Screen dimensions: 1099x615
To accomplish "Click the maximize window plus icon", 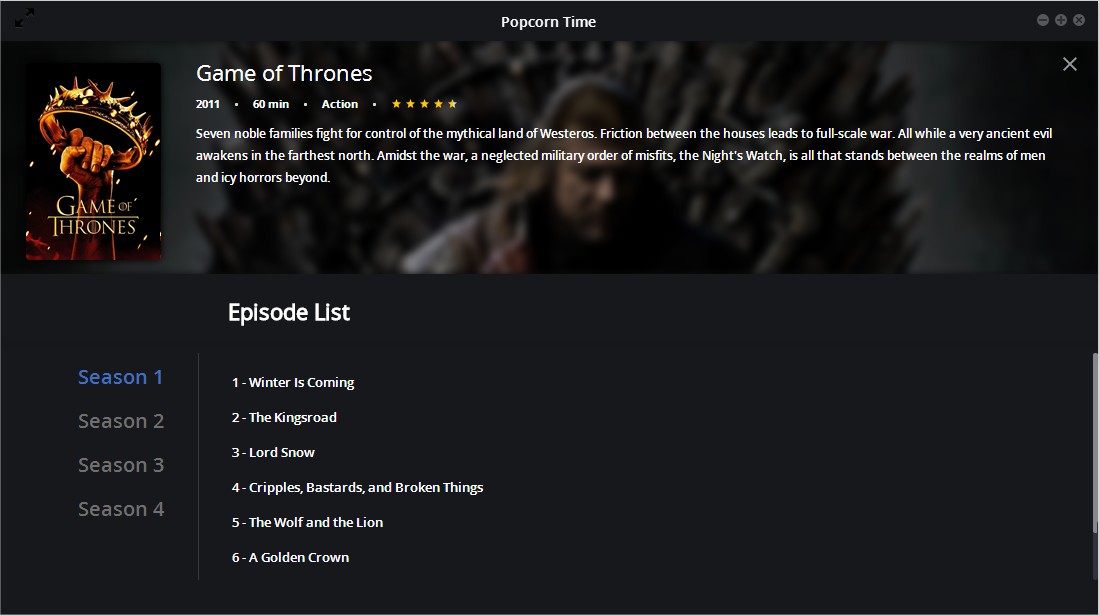I will click(x=1061, y=20).
